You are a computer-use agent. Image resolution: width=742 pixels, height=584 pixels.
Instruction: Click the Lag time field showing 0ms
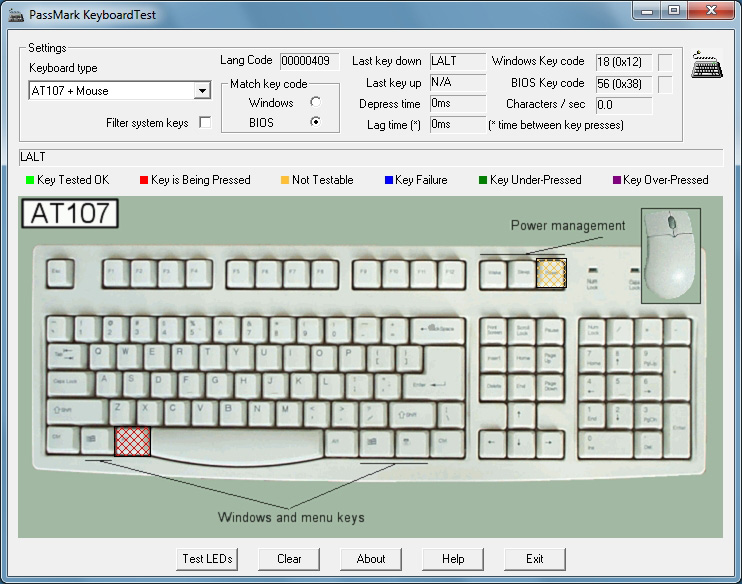pos(458,124)
